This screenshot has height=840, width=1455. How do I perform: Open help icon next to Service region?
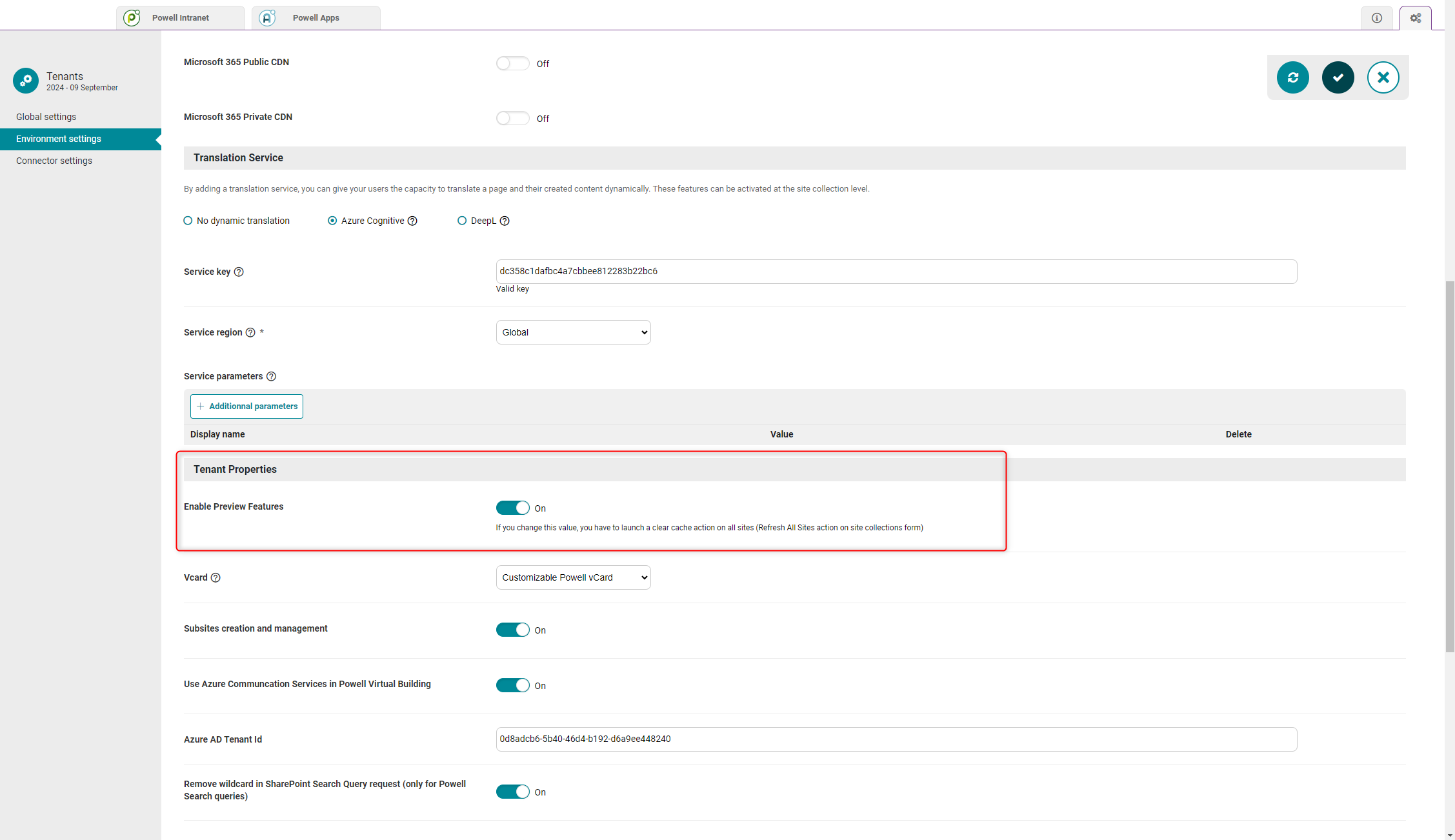click(250, 332)
